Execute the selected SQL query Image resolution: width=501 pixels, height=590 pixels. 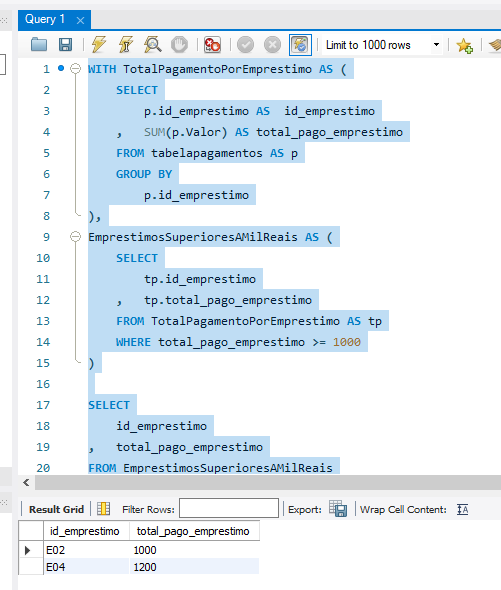(x=99, y=45)
